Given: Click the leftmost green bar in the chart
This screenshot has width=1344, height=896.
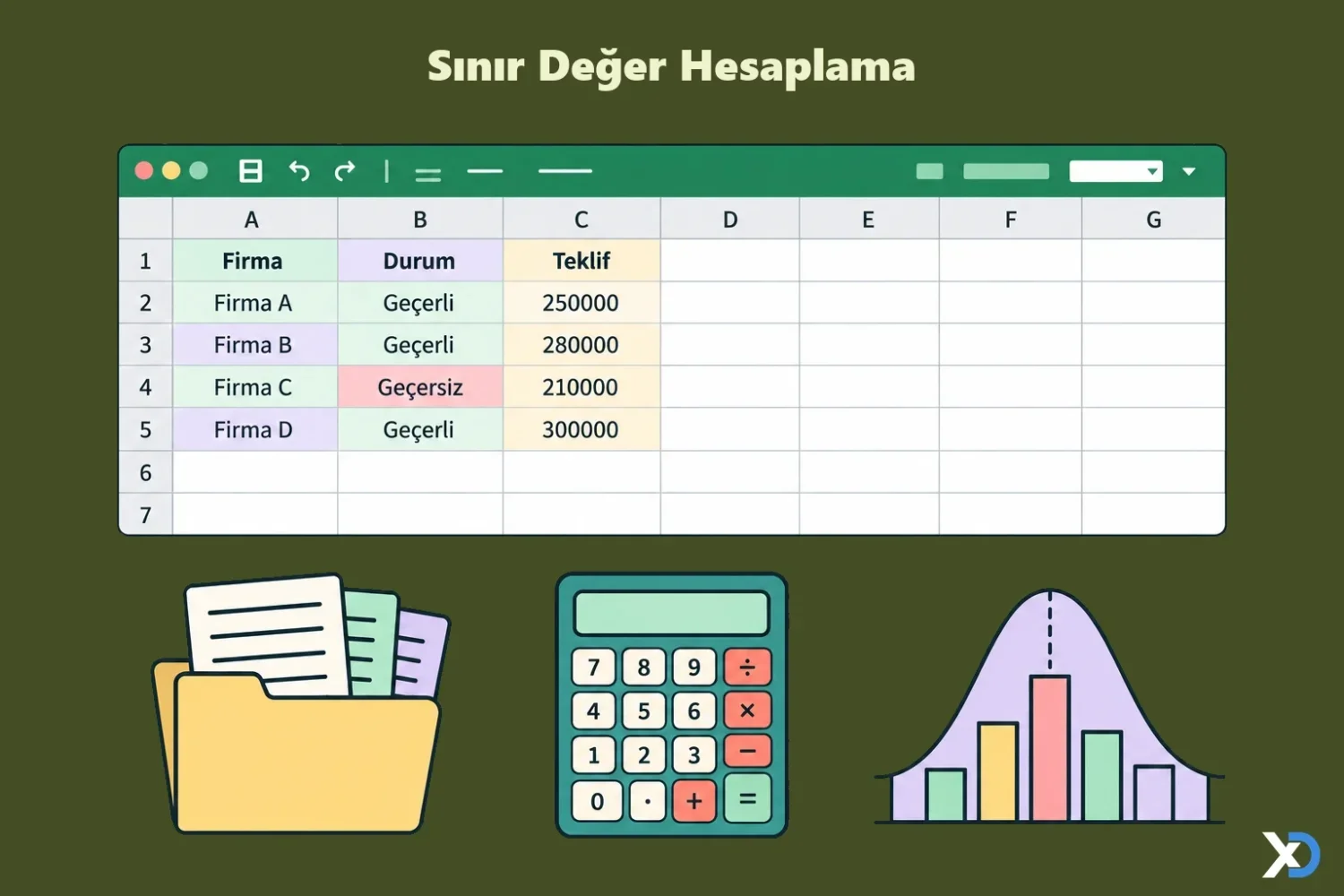Looking at the screenshot, I should click(x=945, y=795).
